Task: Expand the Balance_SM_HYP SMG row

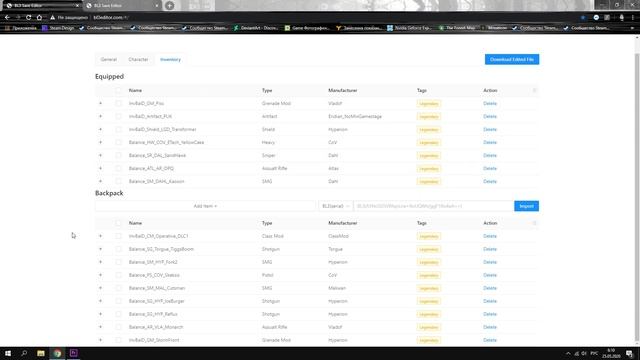Action: (x=100, y=262)
